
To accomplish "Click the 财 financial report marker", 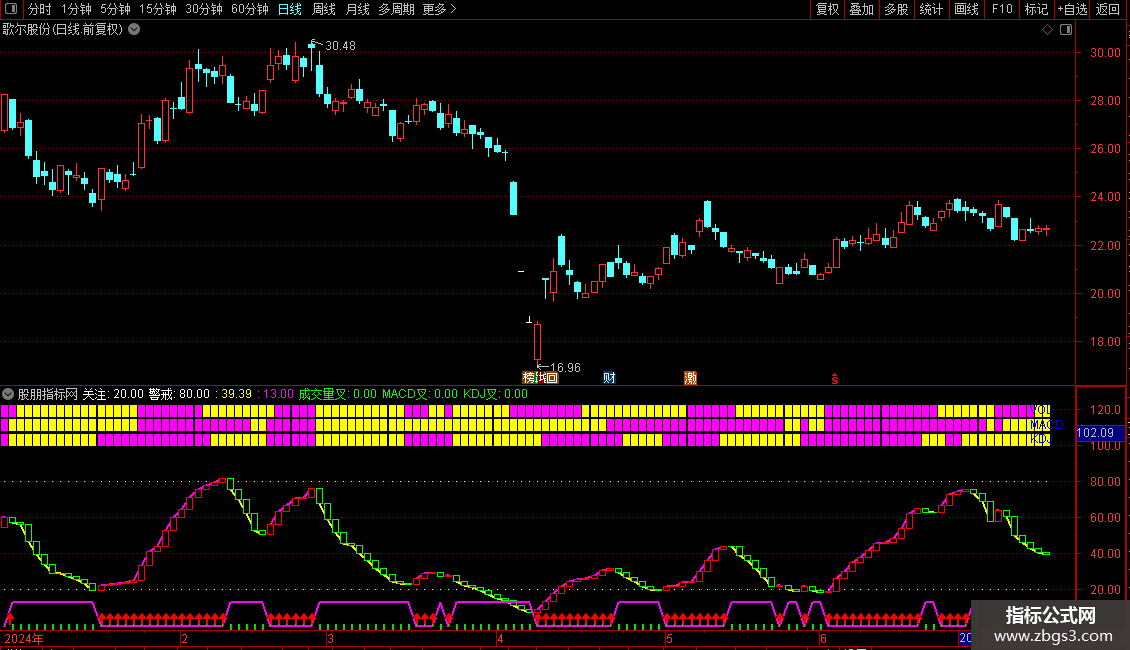I will (609, 378).
